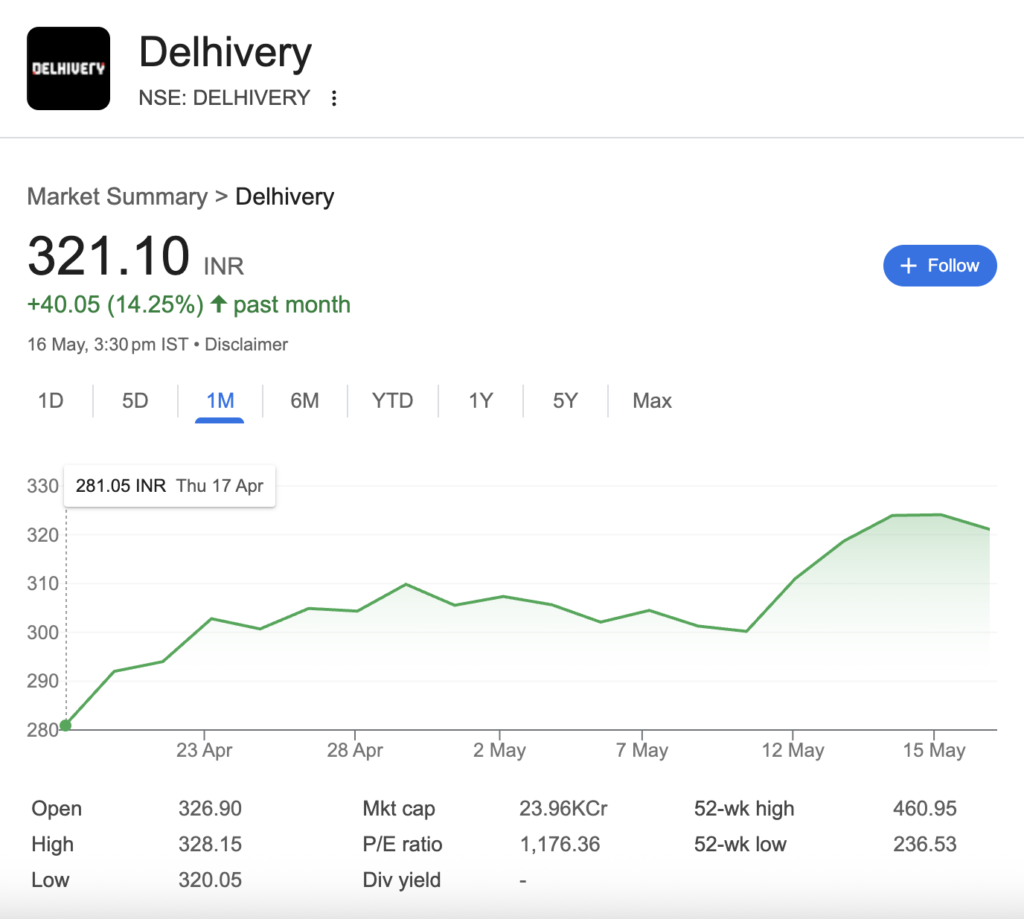Screen dimensions: 1024x919
Task: Switch to the YTD chart range
Action: (x=392, y=400)
